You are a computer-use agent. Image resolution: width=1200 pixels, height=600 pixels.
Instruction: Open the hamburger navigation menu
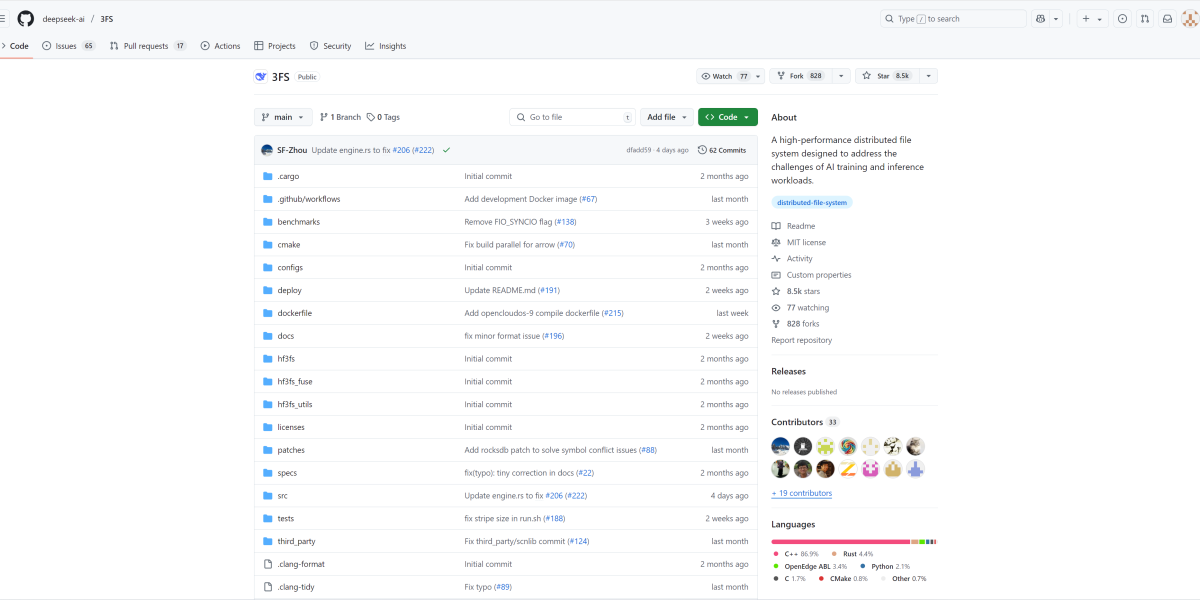[x=3, y=18]
